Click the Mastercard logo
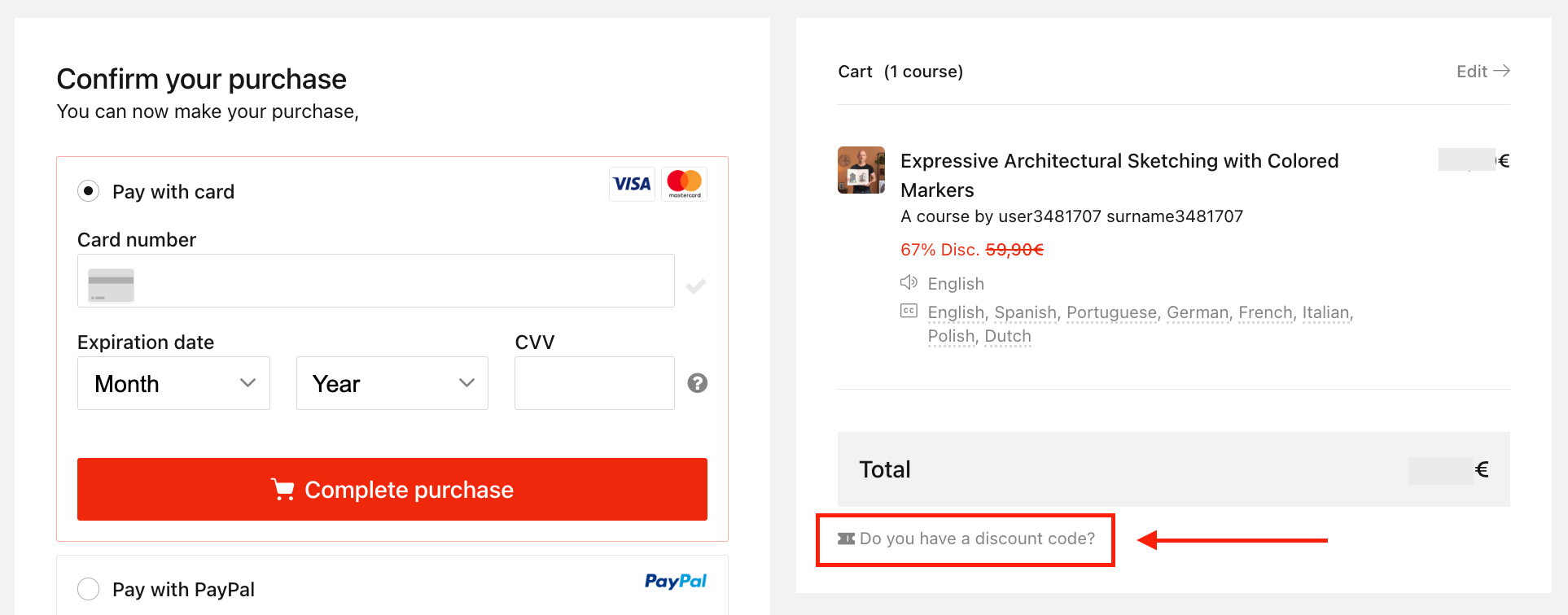Viewport: 1568px width, 615px height. [x=684, y=184]
